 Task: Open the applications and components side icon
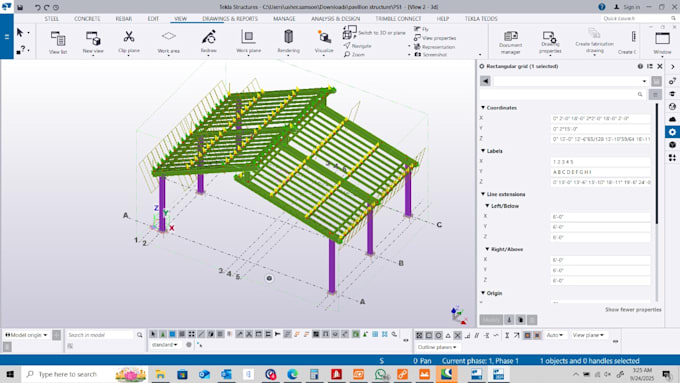point(672,157)
